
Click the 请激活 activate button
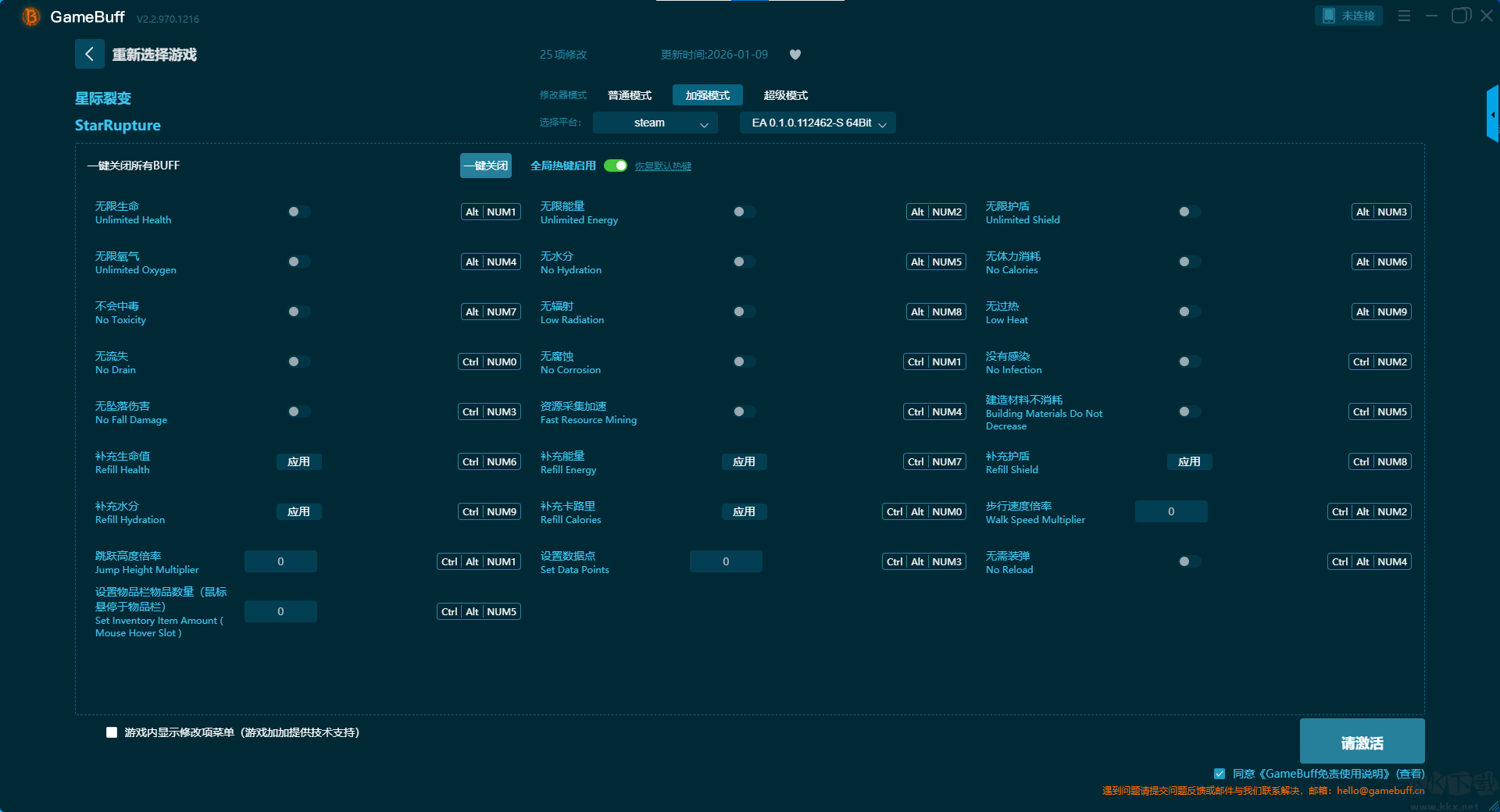tap(1362, 741)
